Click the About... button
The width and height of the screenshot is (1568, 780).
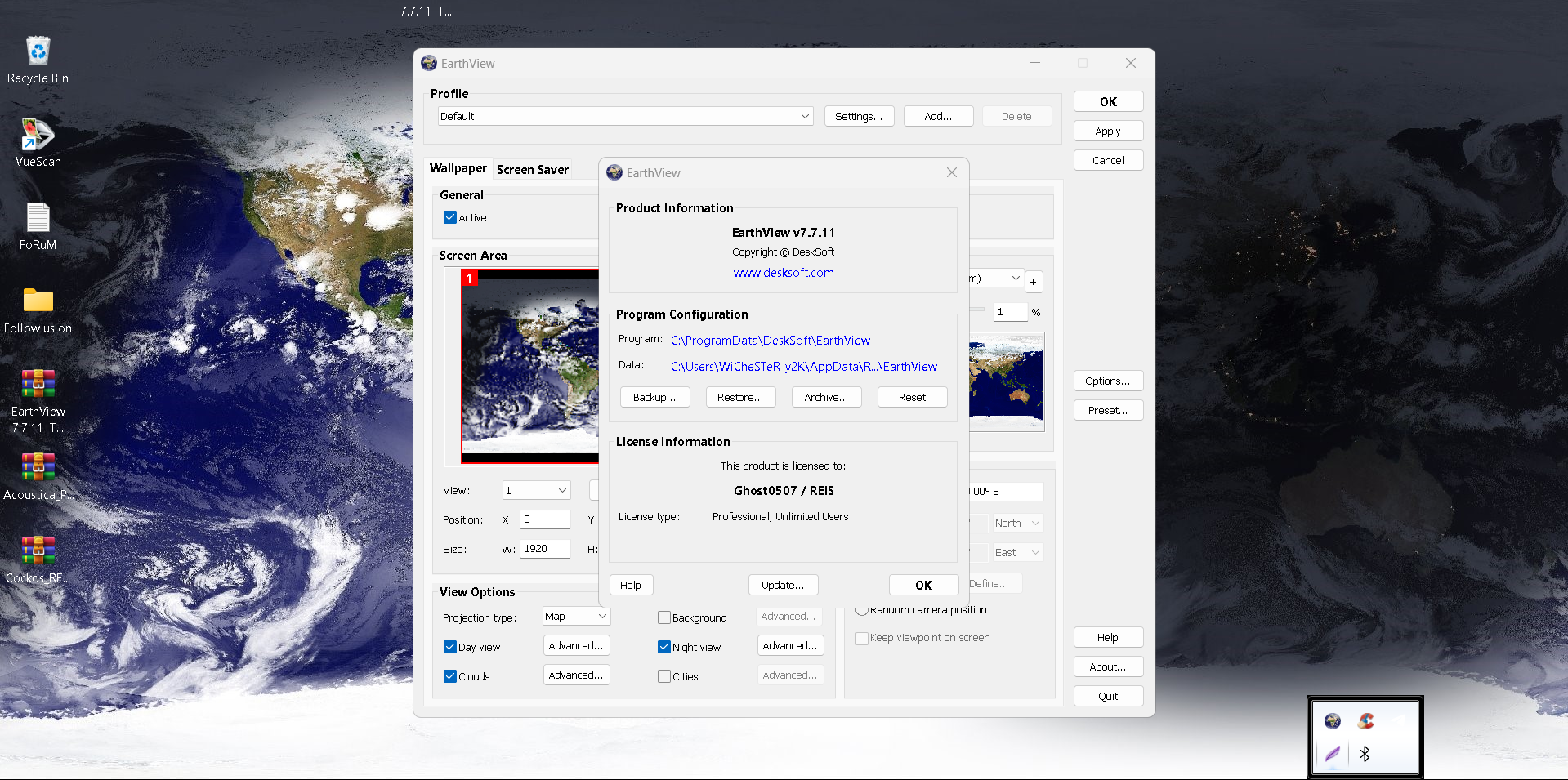coord(1108,666)
